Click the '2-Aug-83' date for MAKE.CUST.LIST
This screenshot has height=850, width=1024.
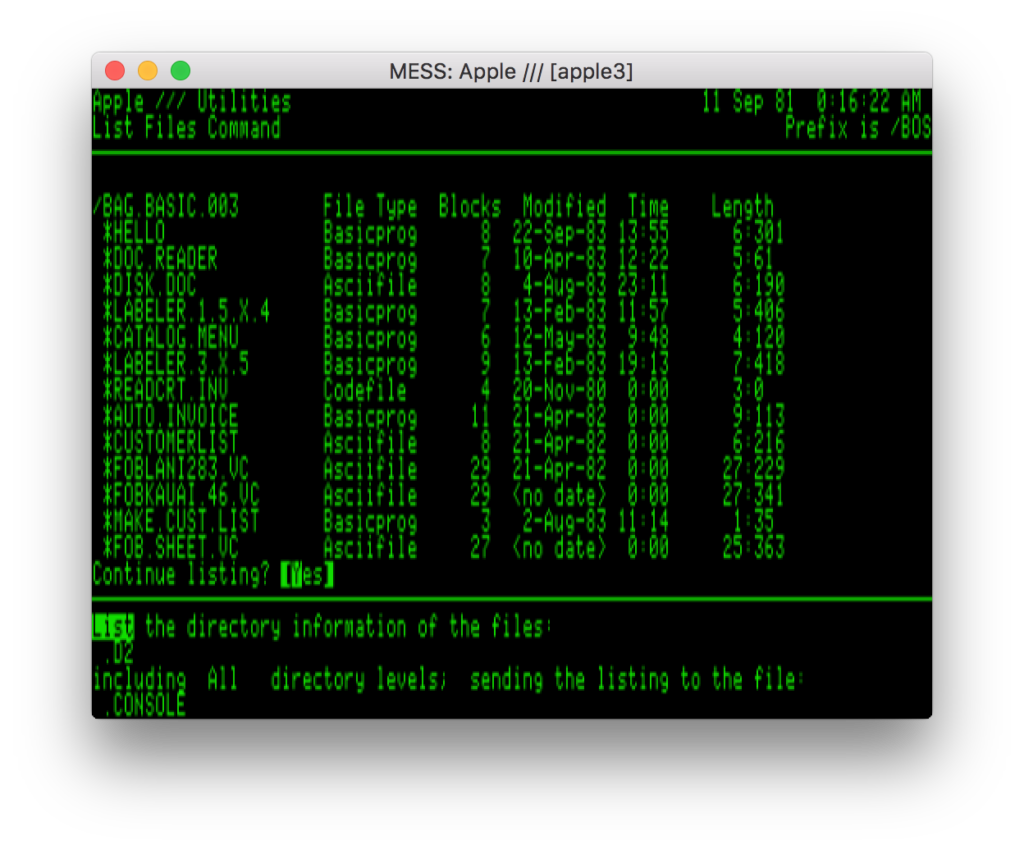tap(564, 522)
